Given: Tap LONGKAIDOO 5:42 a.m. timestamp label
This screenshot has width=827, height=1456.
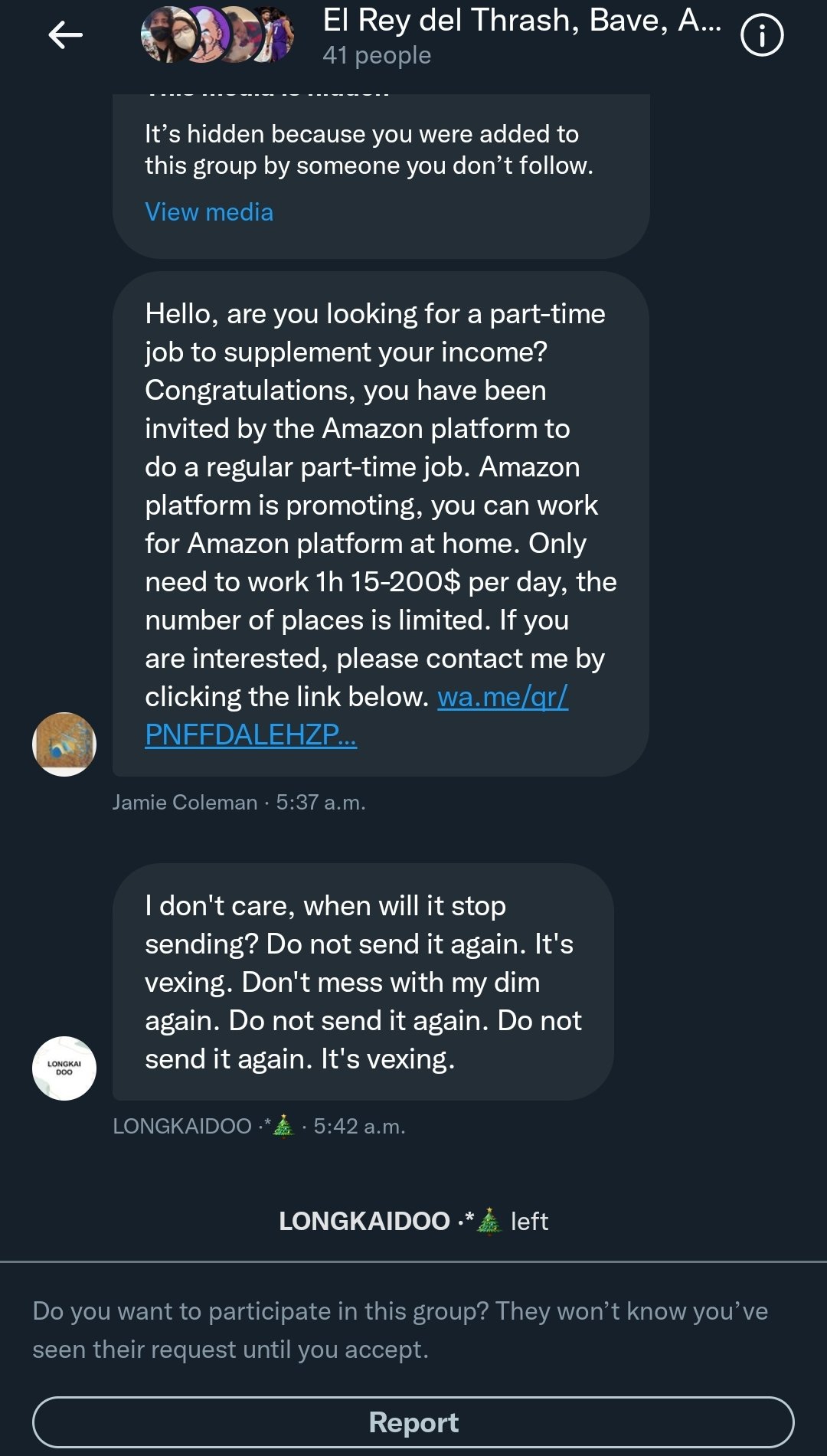Looking at the screenshot, I should [259, 1127].
